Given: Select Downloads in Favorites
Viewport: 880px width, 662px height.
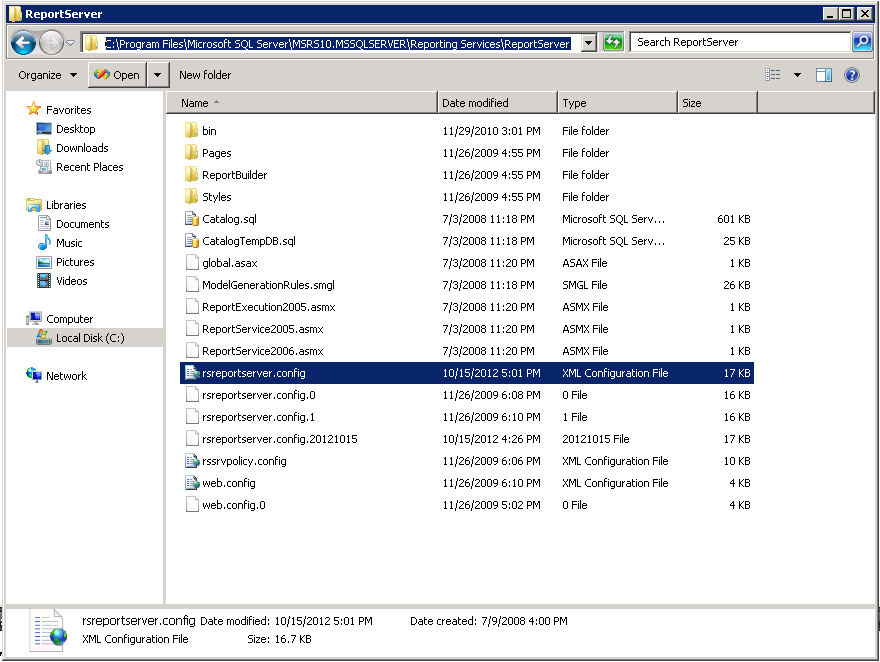Looking at the screenshot, I should [x=82, y=148].
